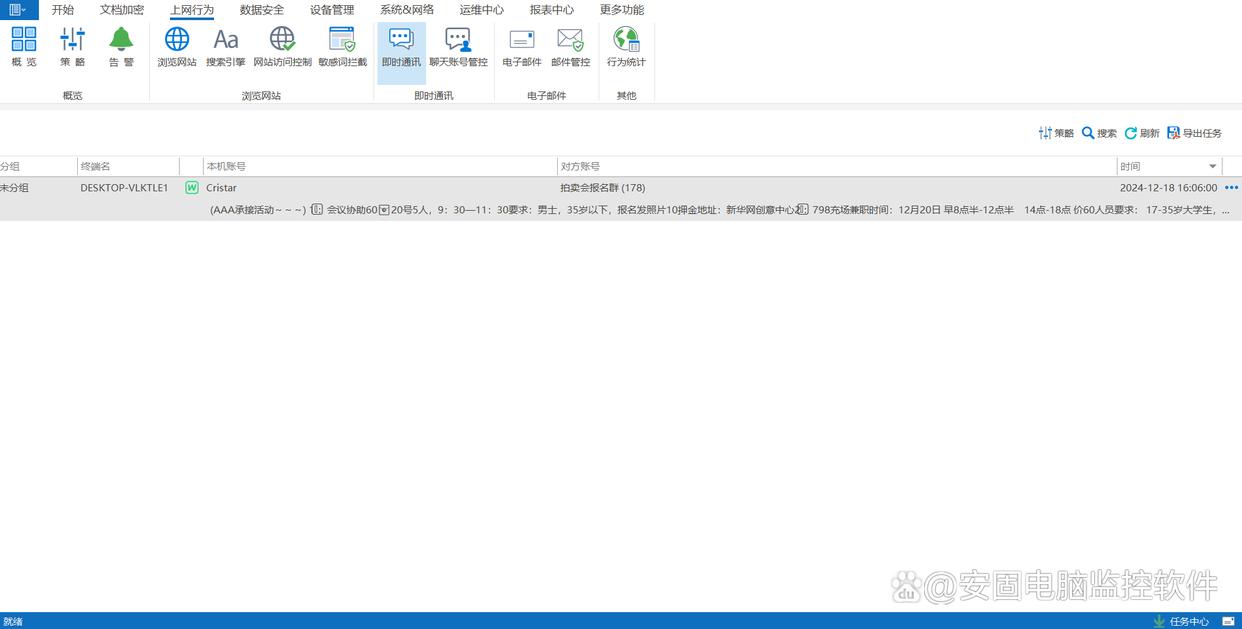Click the mail icon in the status bar
Image resolution: width=1242 pixels, height=629 pixels.
click(1228, 621)
